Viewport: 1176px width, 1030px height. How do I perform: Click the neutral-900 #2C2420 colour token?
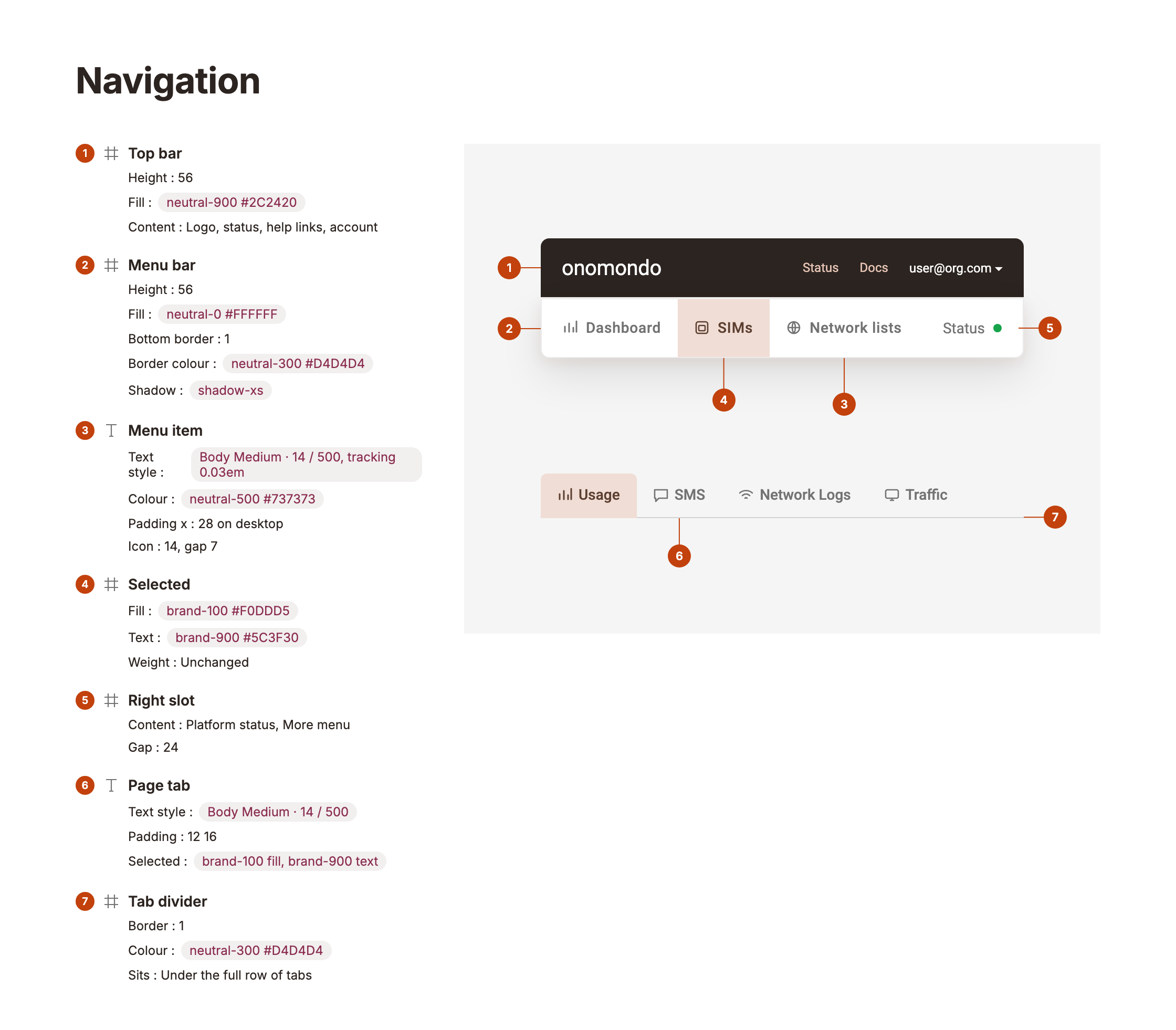pyautogui.click(x=232, y=202)
